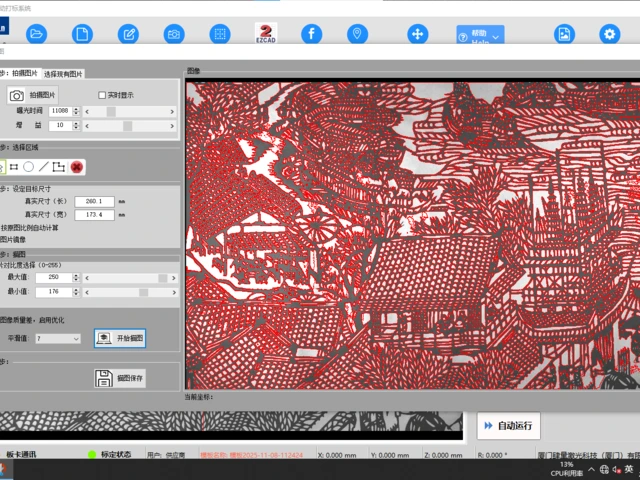The height and width of the screenshot is (480, 640).
Task: Click the dotted grid toolbar icon
Action: point(220,34)
